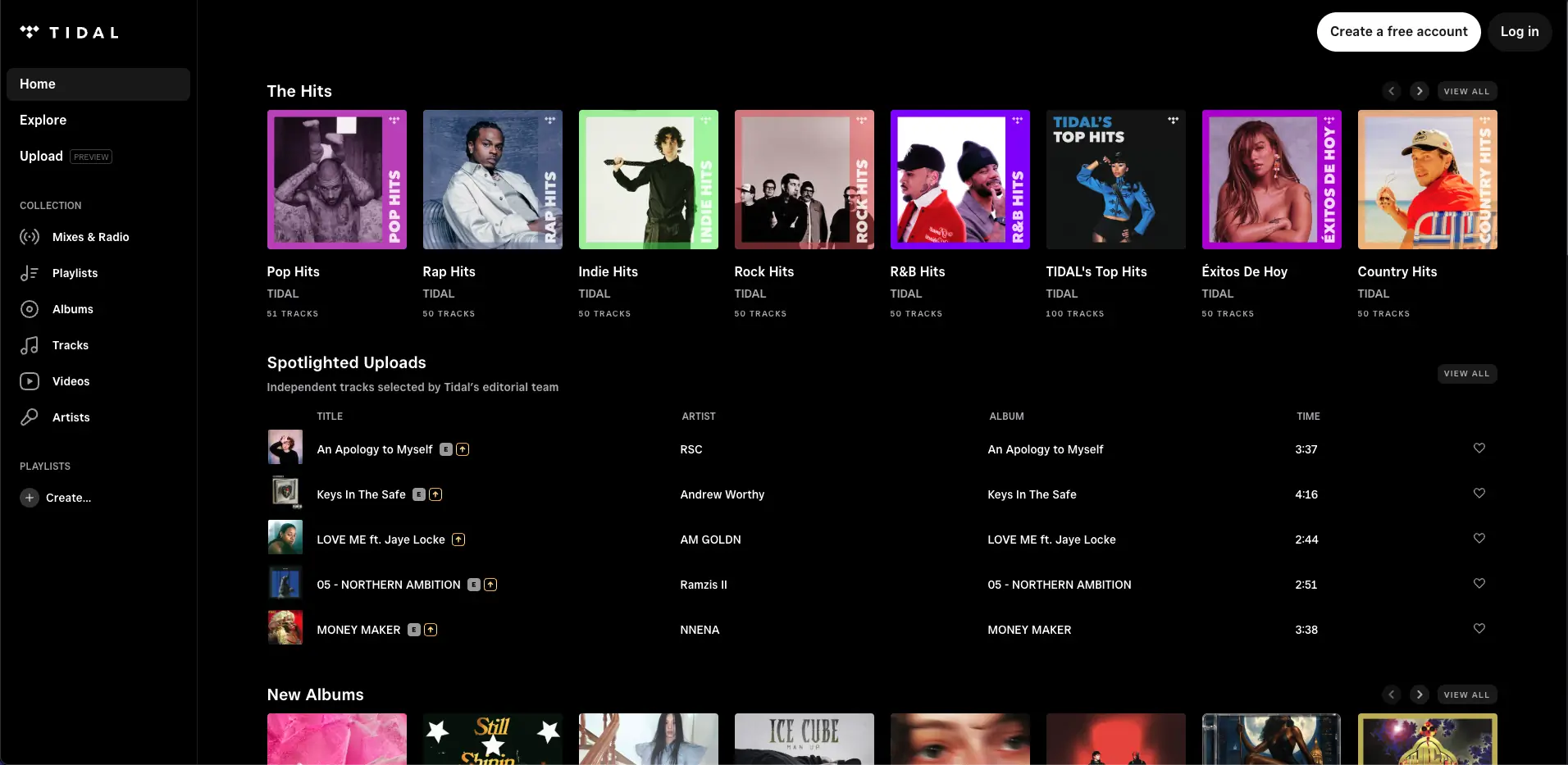The height and width of the screenshot is (765, 1568).
Task: Like Keys In The Safe with heart
Action: coord(1479,494)
